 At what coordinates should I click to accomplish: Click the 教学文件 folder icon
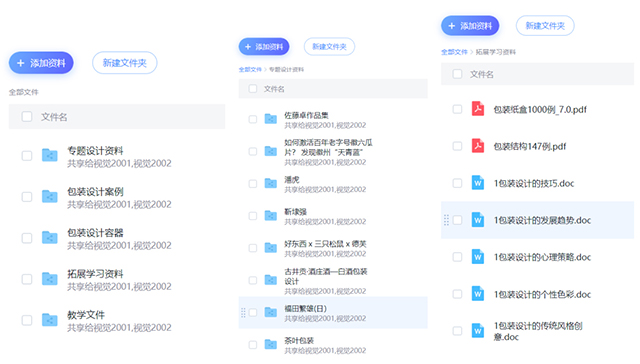pos(49,320)
